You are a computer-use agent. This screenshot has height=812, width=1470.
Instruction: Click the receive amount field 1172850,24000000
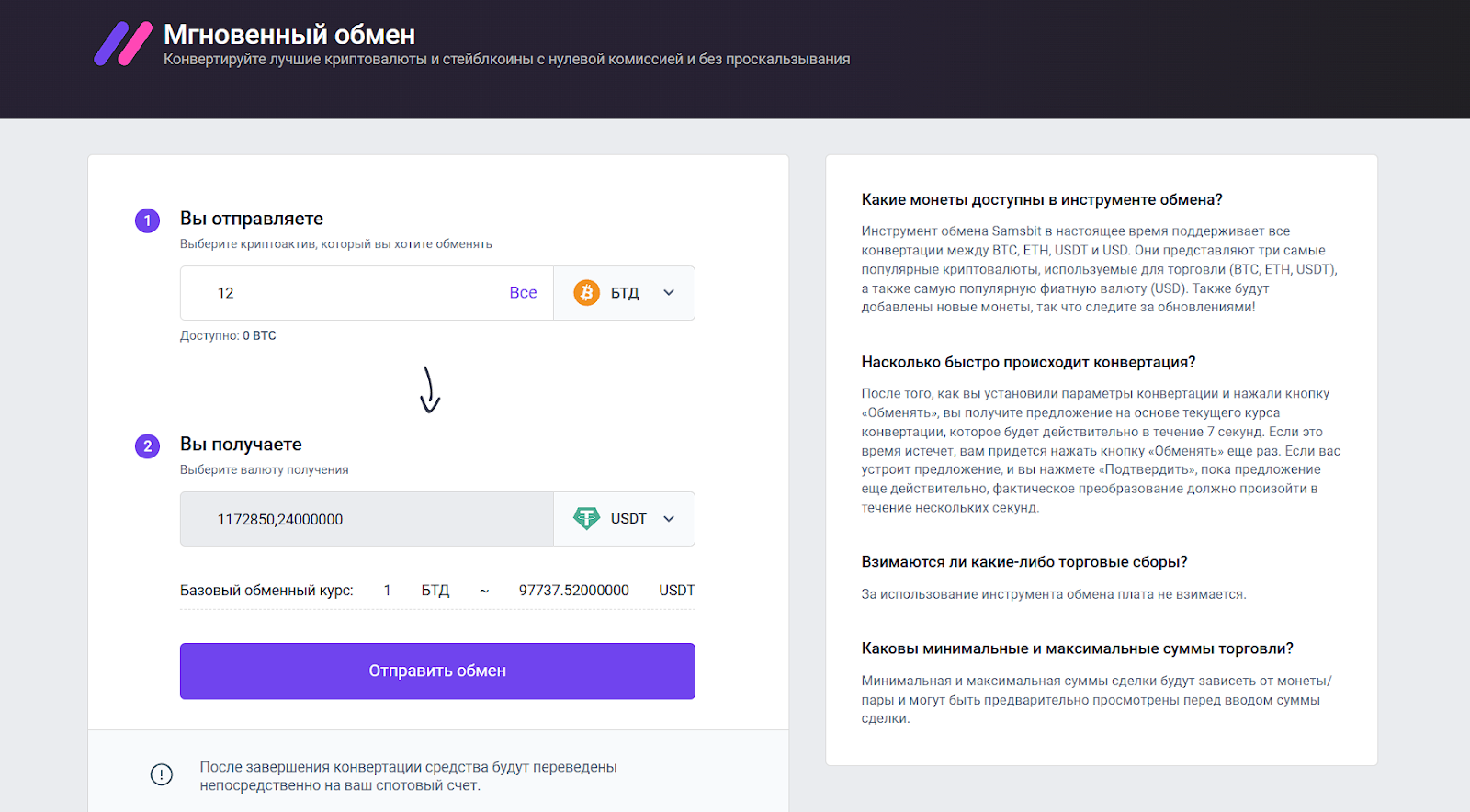click(x=367, y=519)
